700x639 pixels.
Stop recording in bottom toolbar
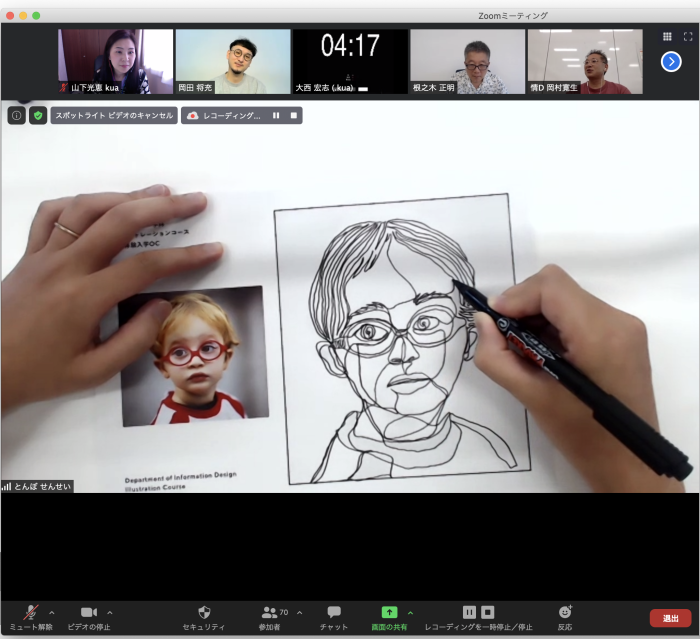pyautogui.click(x=488, y=612)
